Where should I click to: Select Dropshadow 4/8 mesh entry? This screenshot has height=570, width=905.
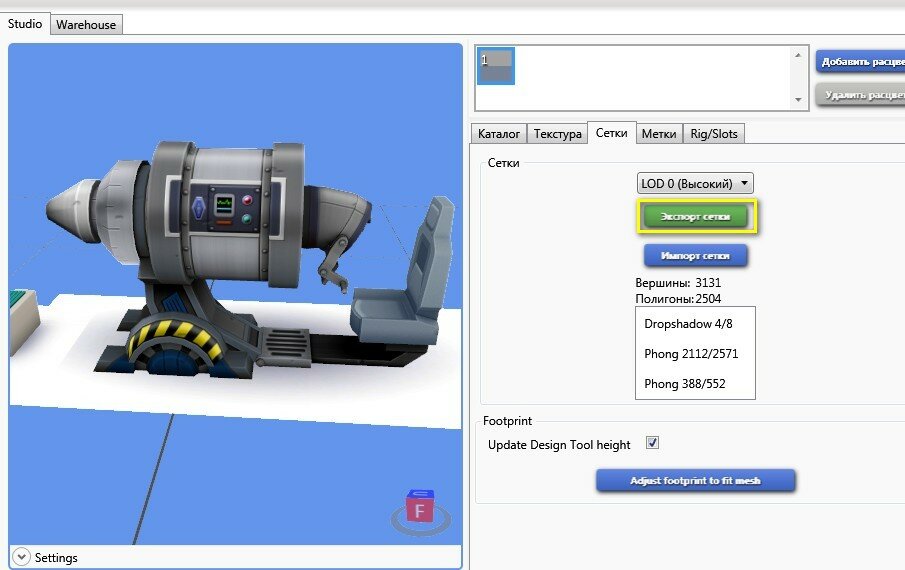tap(689, 324)
